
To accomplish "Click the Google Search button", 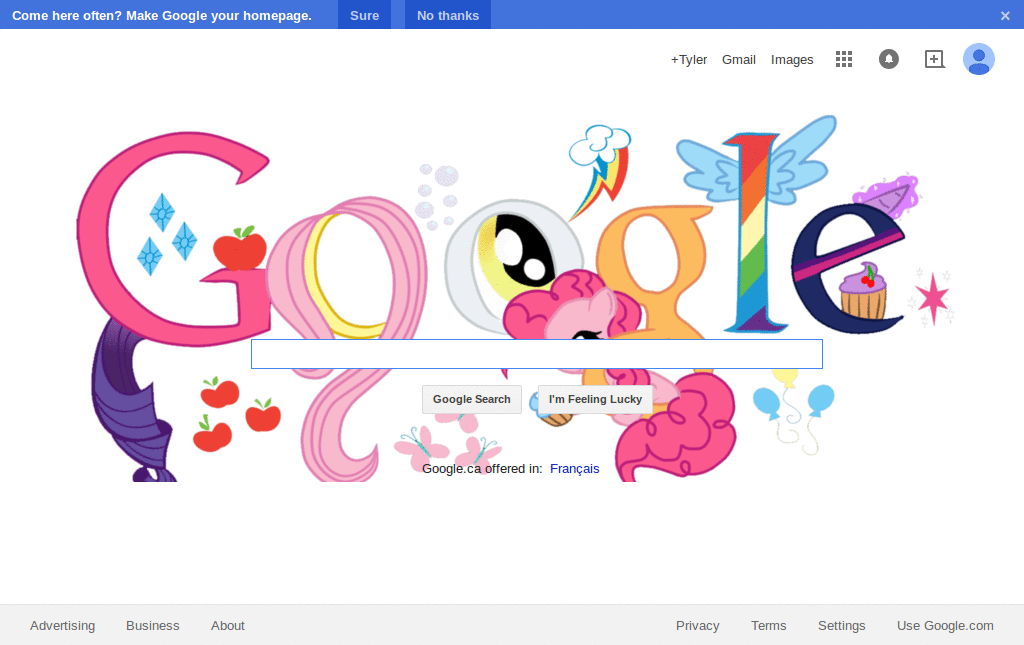I will (x=472, y=399).
